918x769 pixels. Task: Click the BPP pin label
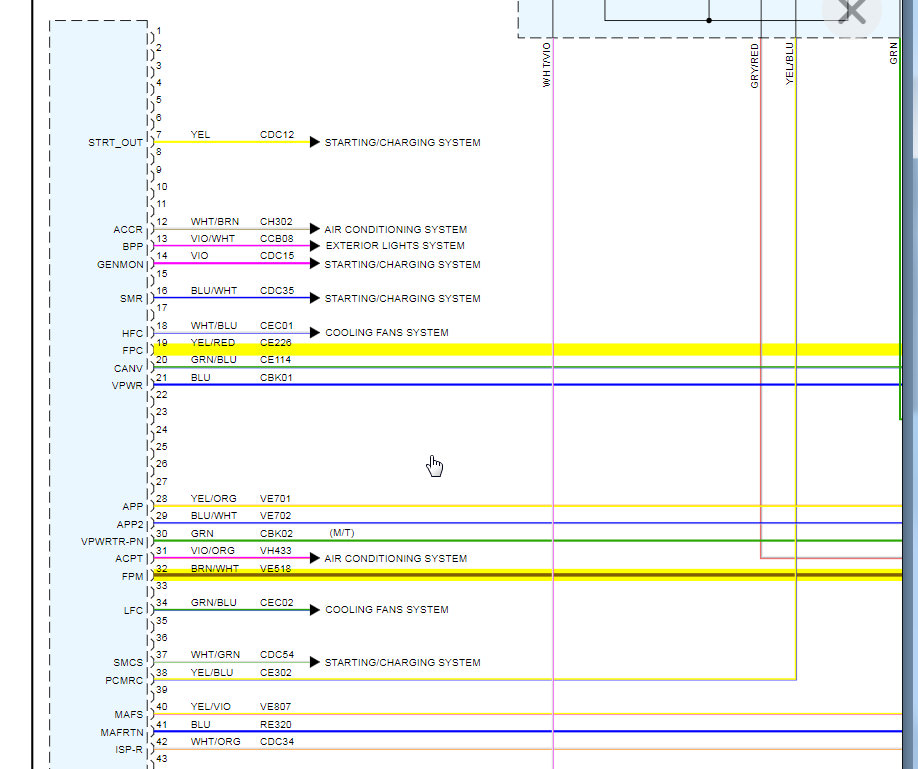pos(133,247)
